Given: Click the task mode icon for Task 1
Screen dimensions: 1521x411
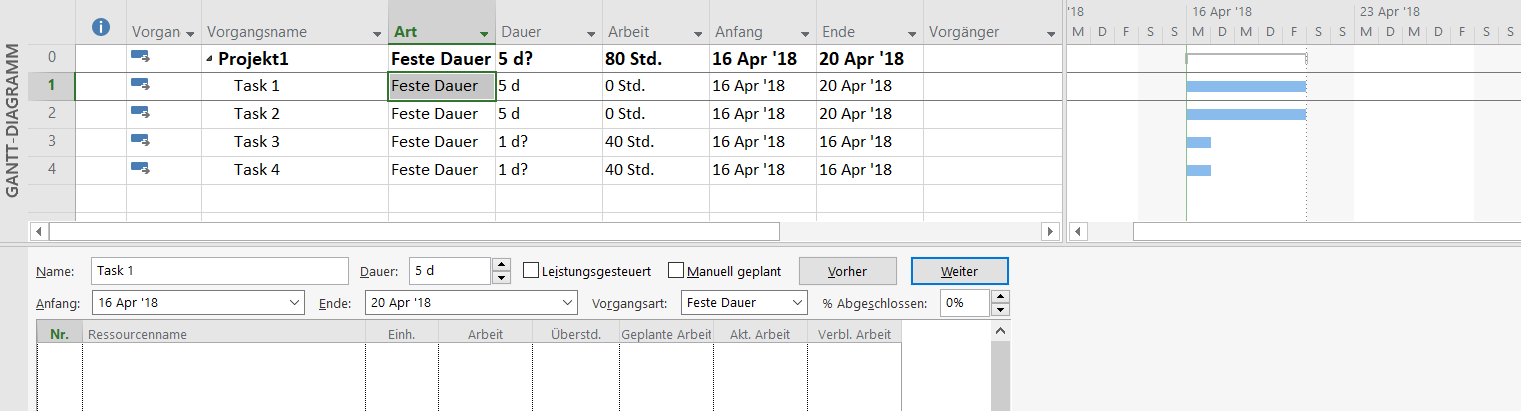Looking at the screenshot, I should (x=140, y=85).
